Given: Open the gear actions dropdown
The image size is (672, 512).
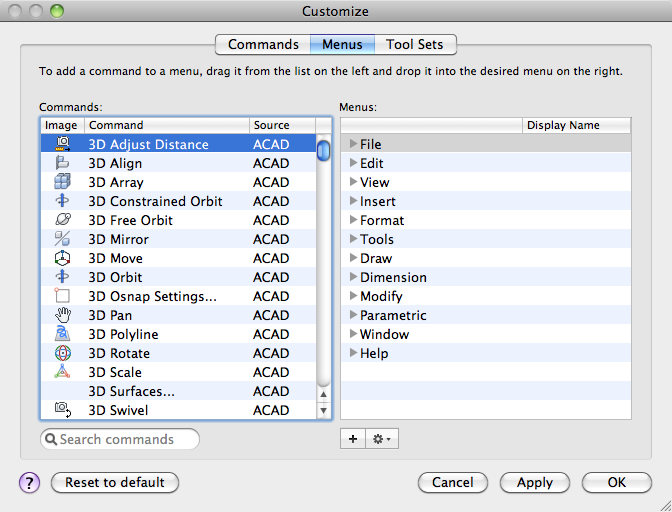Looking at the screenshot, I should 382,439.
